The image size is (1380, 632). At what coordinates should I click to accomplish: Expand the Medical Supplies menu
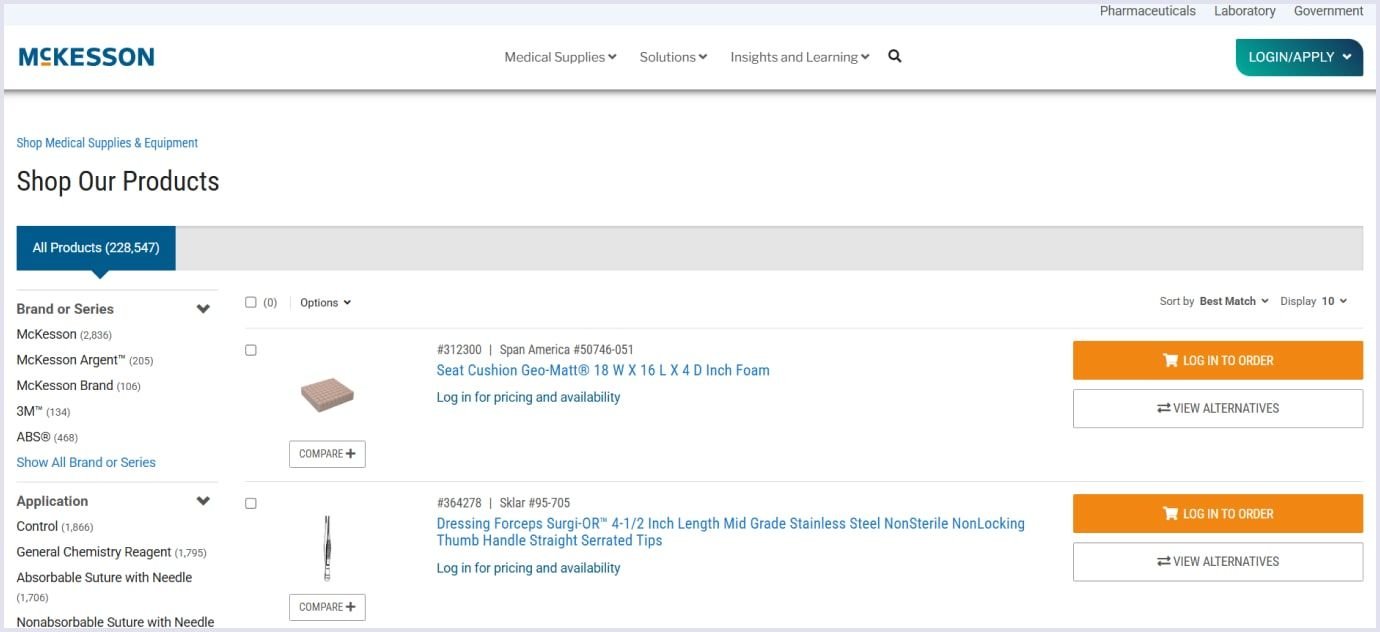pos(560,57)
